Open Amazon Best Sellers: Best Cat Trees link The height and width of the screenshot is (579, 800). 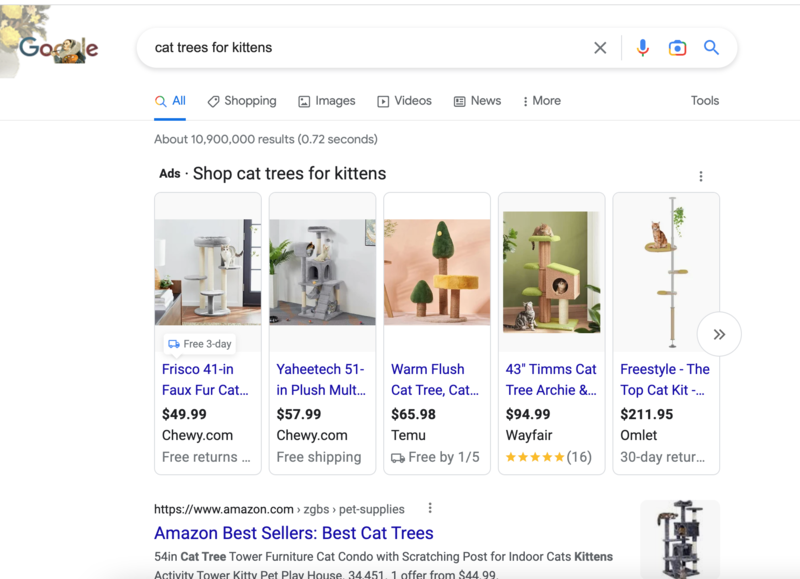(293, 533)
